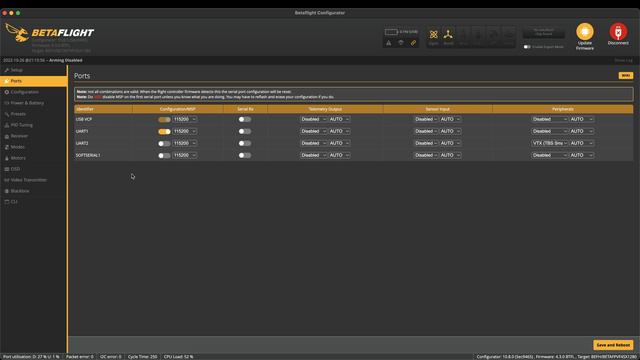Click the Betaflight logo
The image size is (640, 360).
point(50,33)
